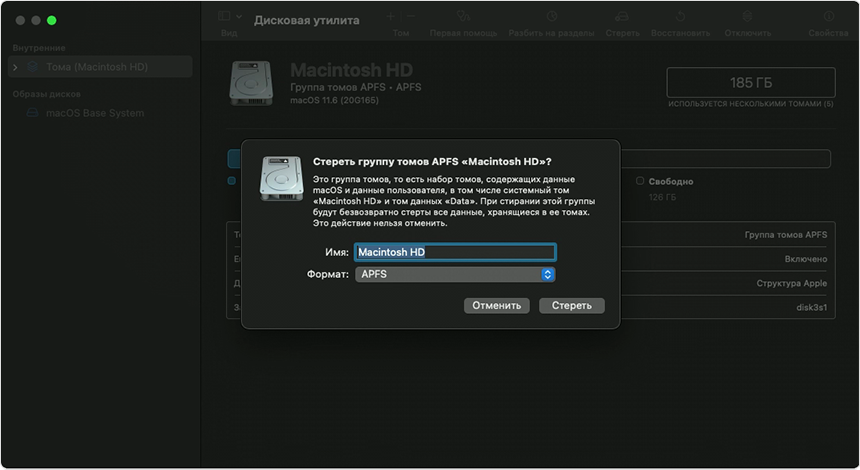Expand the Тома (Macintosh HD) disclosure arrow

tap(15, 67)
